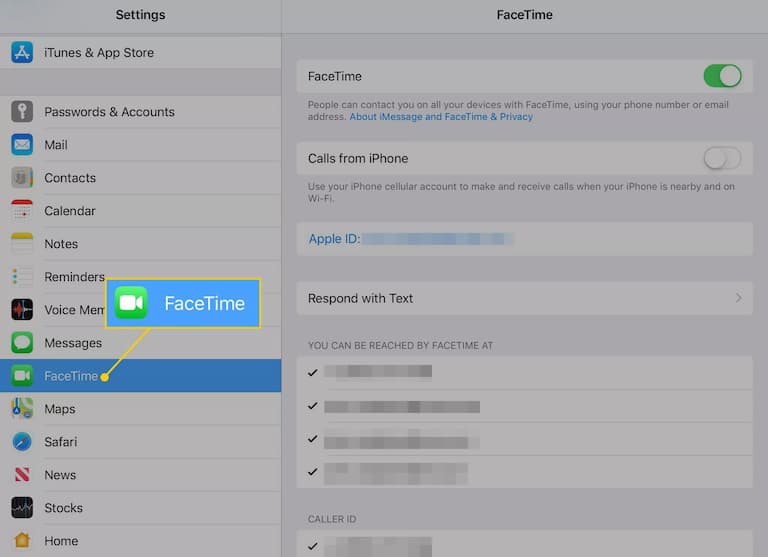The image size is (768, 557).
Task: Turn off the FaceTime switch
Action: click(x=722, y=76)
